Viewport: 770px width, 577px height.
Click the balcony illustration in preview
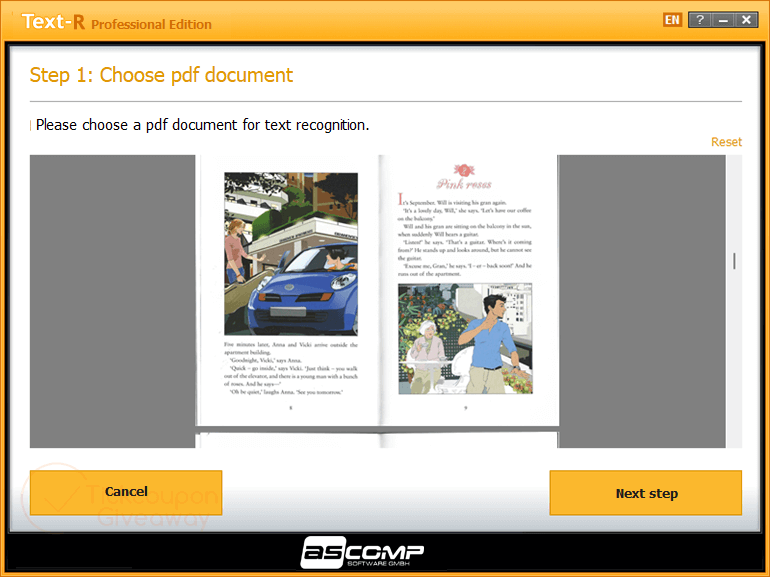click(x=465, y=338)
